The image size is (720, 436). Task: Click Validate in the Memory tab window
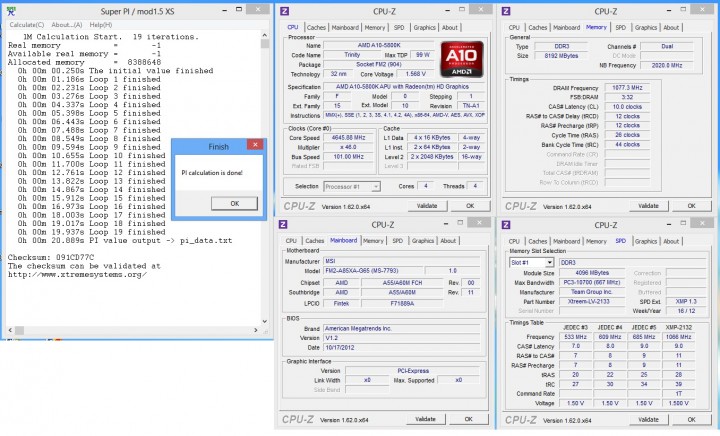coord(648,206)
